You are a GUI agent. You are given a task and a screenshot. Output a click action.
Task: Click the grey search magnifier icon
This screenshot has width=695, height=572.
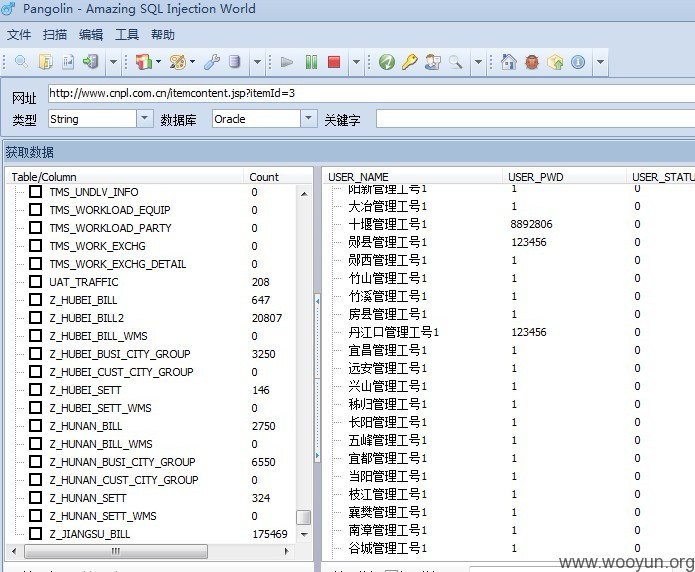coord(455,62)
